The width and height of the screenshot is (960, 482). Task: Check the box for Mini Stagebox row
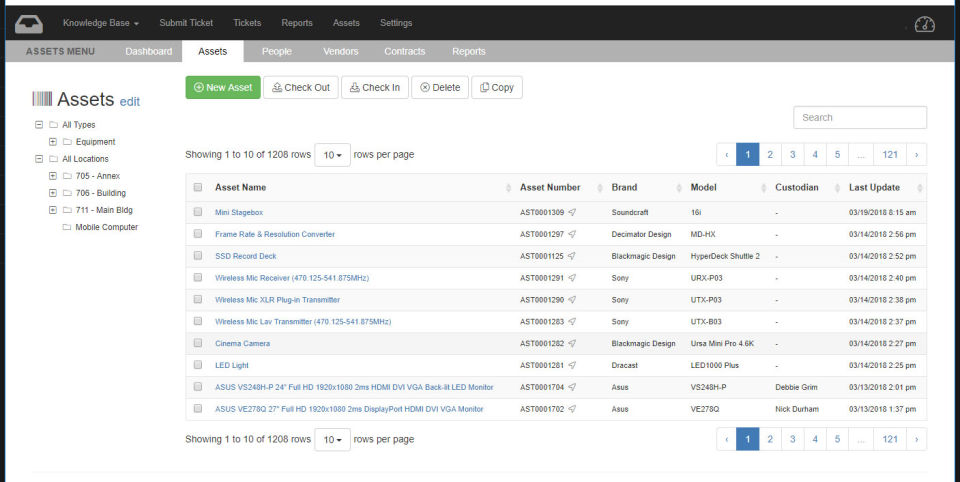click(198, 213)
